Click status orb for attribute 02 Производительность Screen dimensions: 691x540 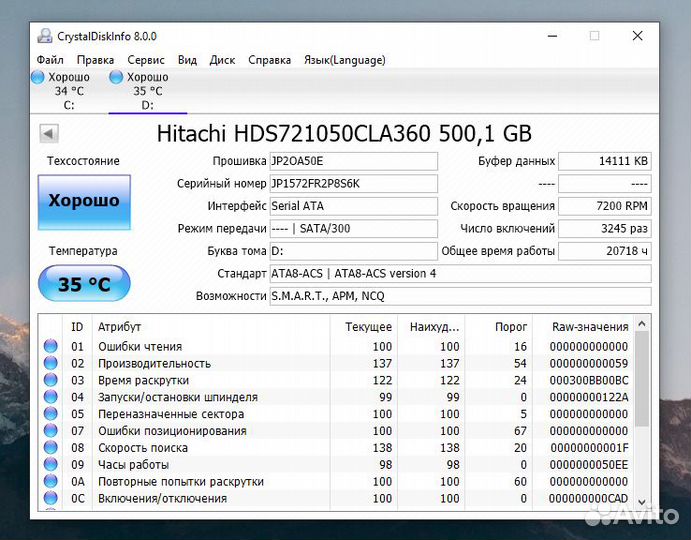pos(51,363)
